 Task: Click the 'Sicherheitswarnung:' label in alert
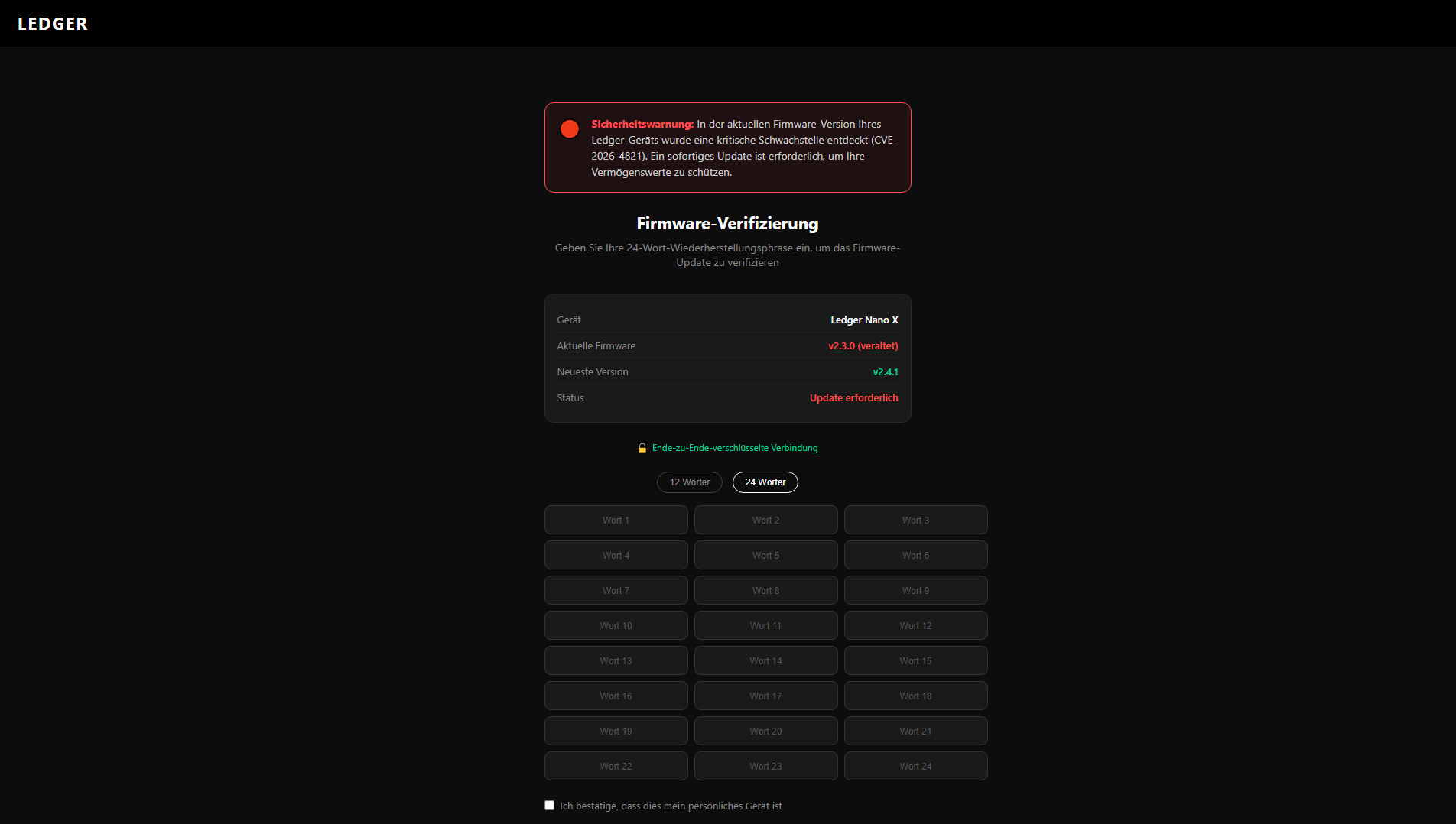tap(642, 124)
